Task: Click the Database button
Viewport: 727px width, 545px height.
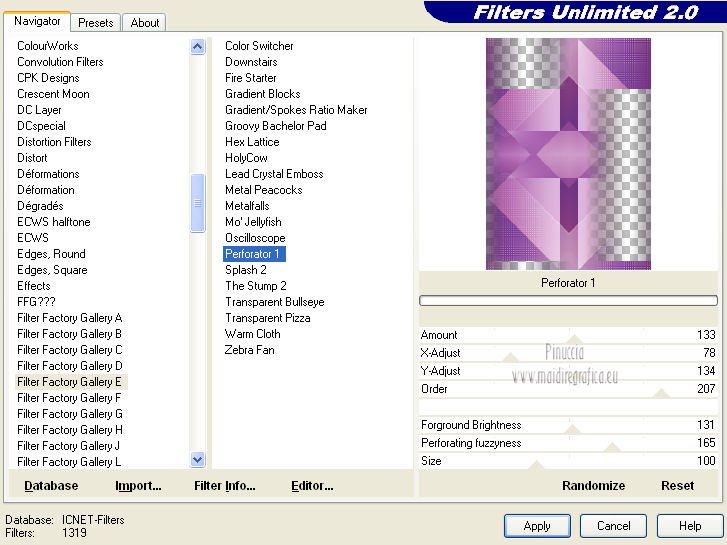Action: point(51,486)
